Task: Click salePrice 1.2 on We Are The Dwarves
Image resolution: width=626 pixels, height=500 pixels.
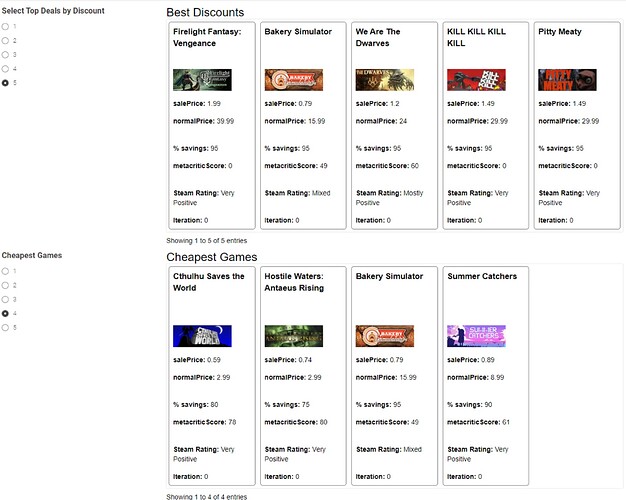Action: [x=377, y=103]
